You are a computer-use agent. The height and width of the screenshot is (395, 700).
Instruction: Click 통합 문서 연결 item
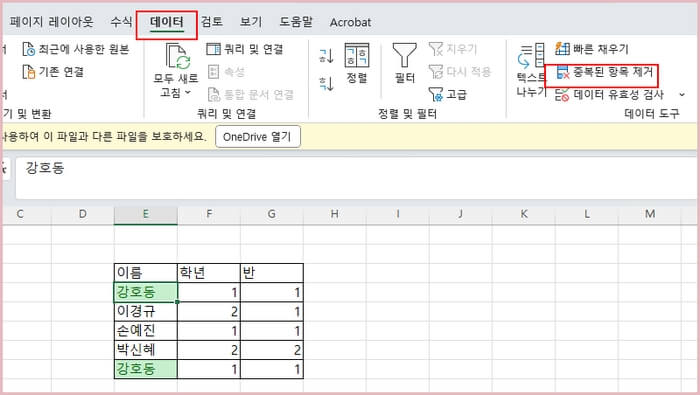(250, 95)
